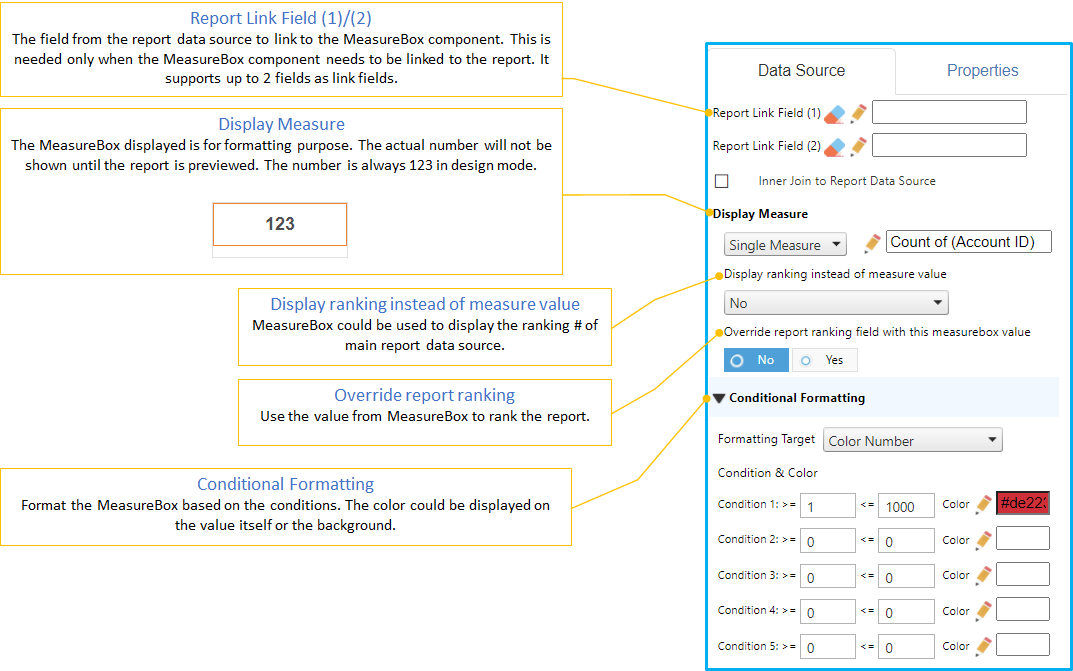The height and width of the screenshot is (671, 1073).
Task: Click the Display Measure section label in panel
Action: pyautogui.click(x=760, y=214)
